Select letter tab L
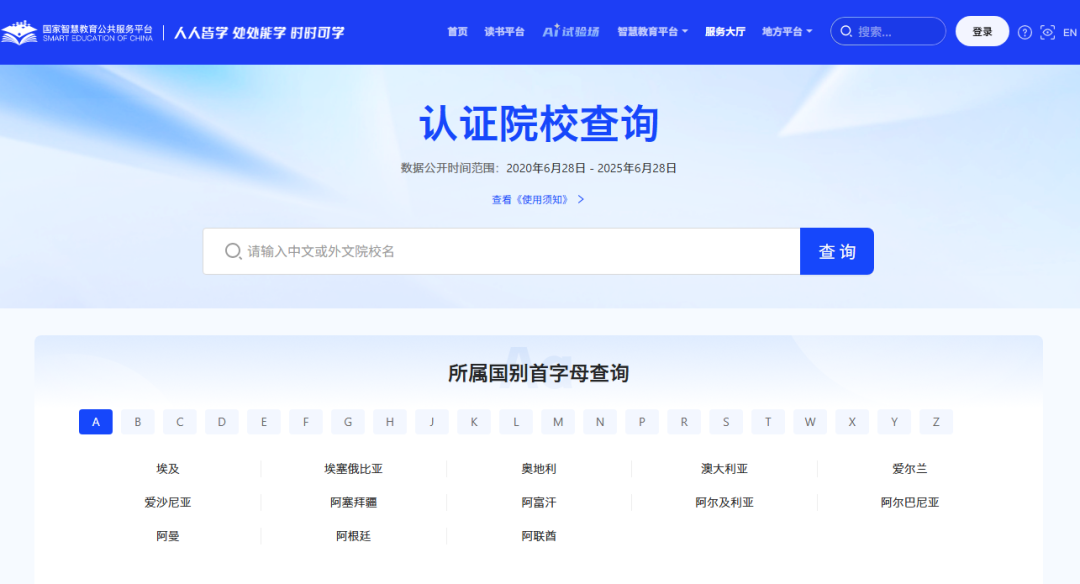The image size is (1080, 584). tap(516, 422)
